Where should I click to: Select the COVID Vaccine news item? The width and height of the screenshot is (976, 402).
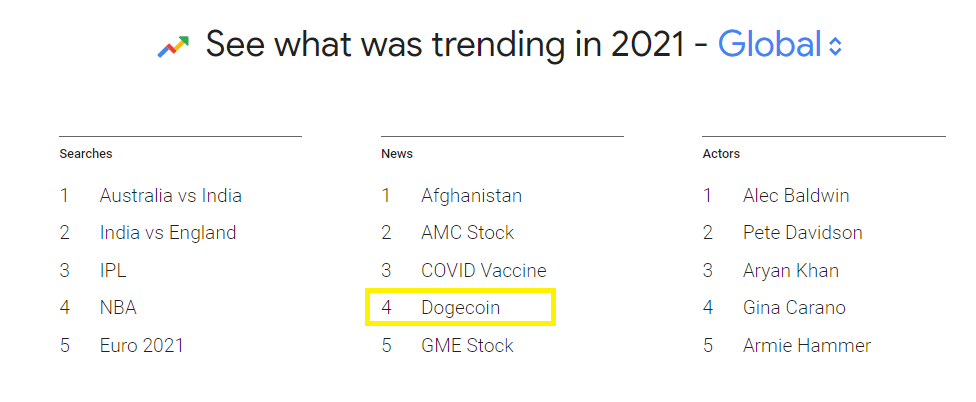point(484,270)
